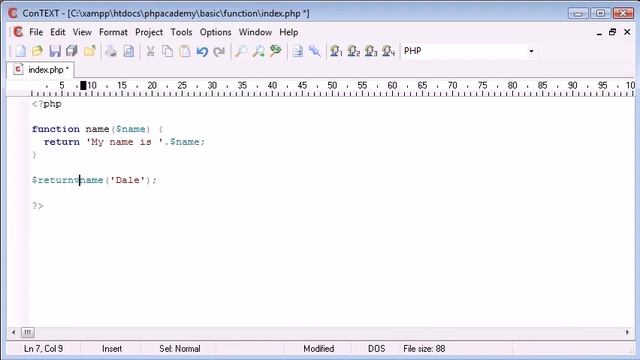Click horizontal scrollbar right arrow

click(627, 332)
